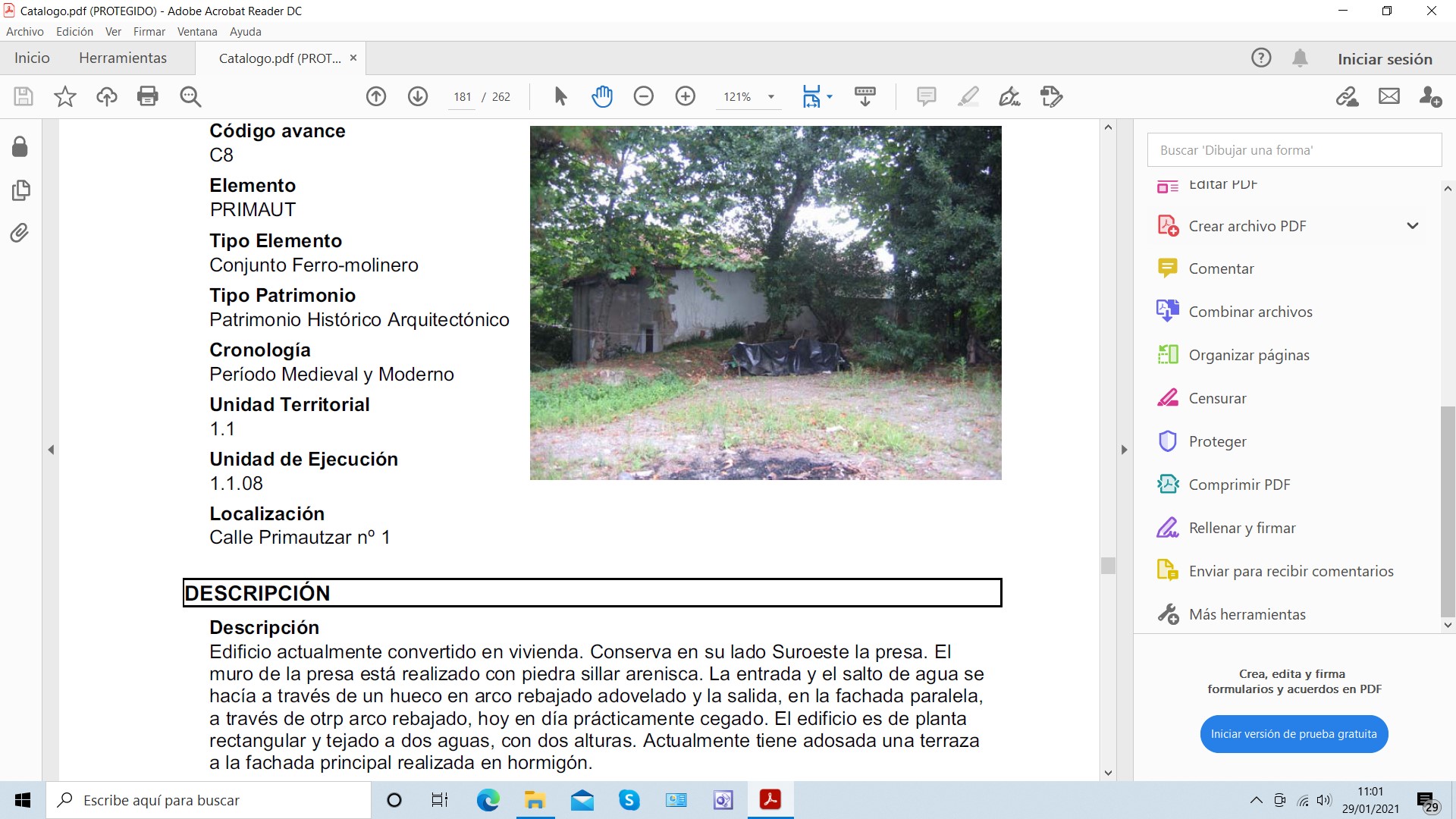Open the notifications bell
This screenshot has height=819, width=1456.
1300,58
